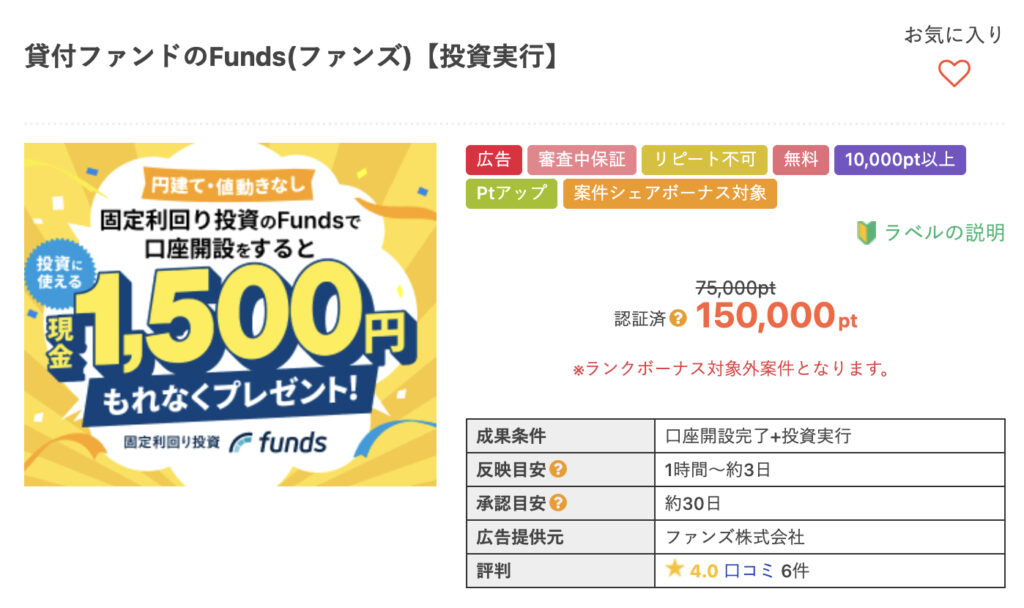
Task: Select the 案件シェアボーナス対象 orange label
Action: tap(670, 193)
